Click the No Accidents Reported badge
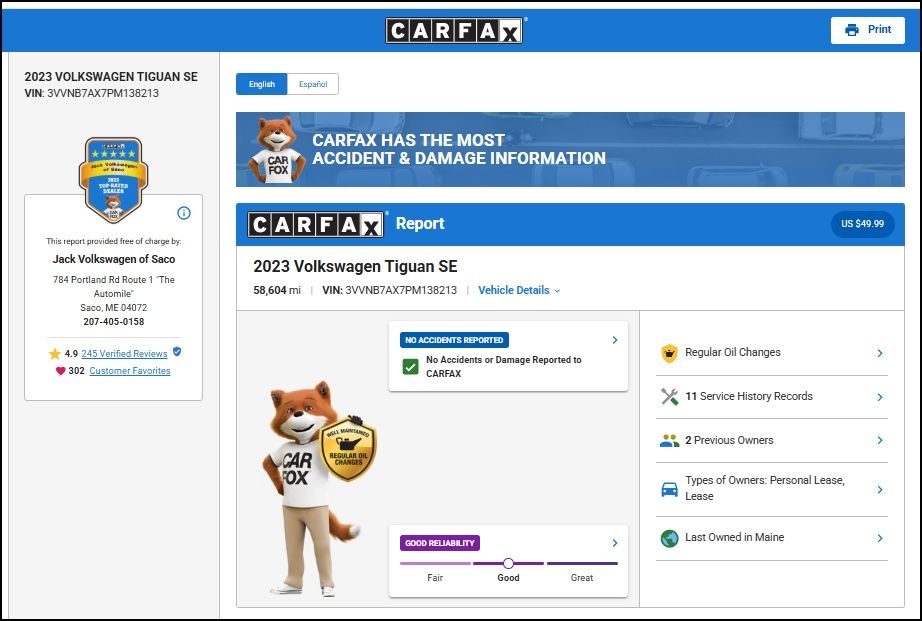Image resolution: width=922 pixels, height=621 pixels. point(454,340)
